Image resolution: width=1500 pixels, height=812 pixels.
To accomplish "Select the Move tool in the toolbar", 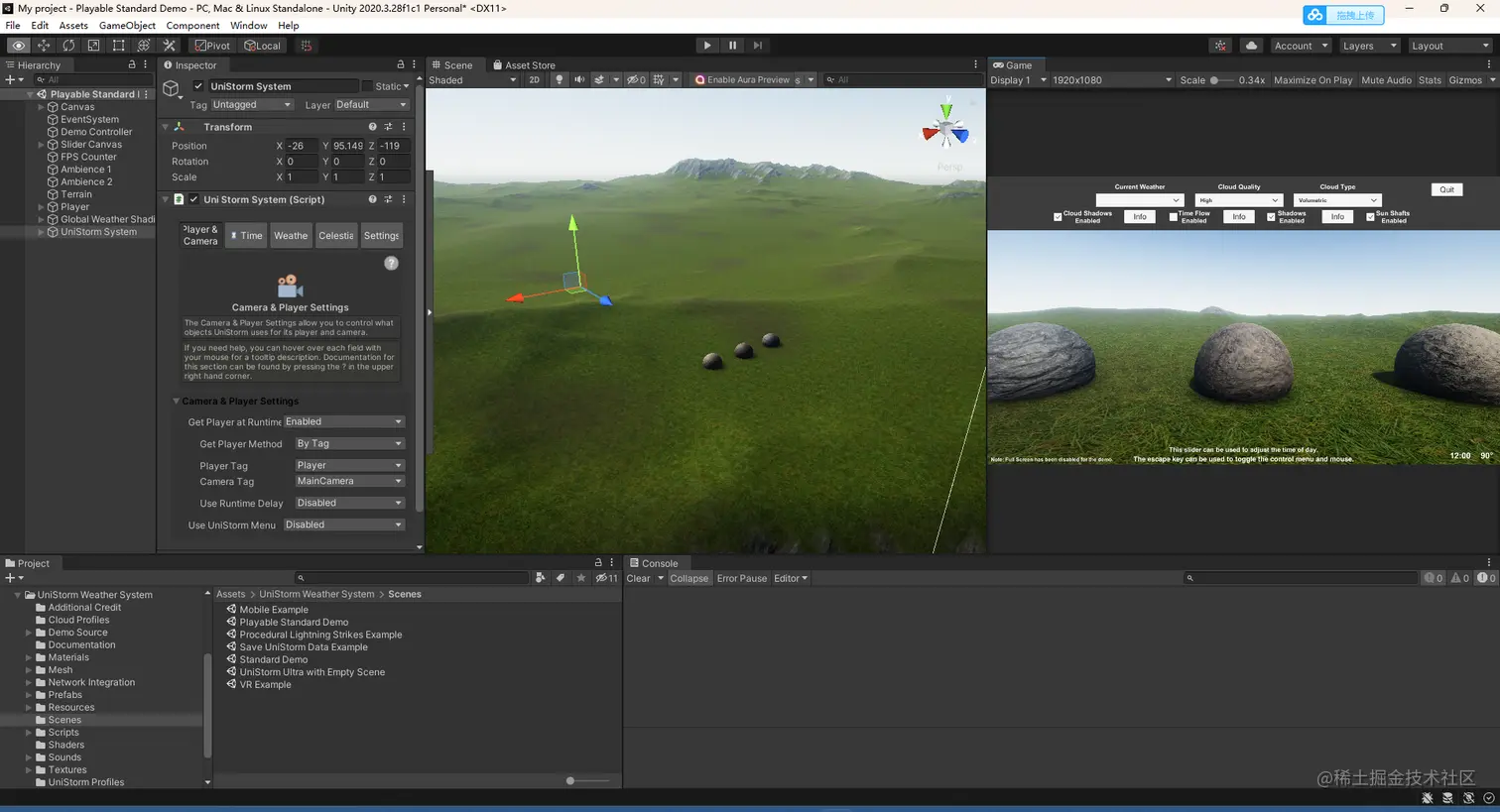I will click(x=44, y=46).
